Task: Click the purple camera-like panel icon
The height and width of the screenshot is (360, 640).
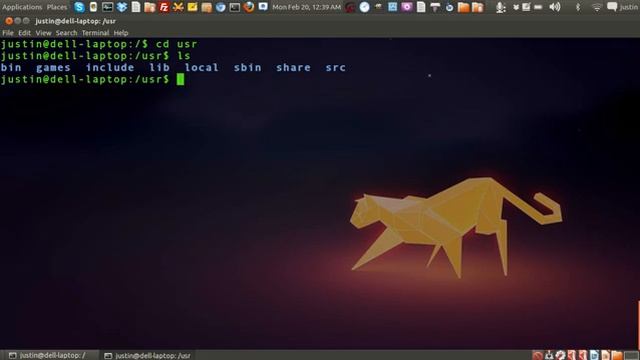Action: coord(407,7)
